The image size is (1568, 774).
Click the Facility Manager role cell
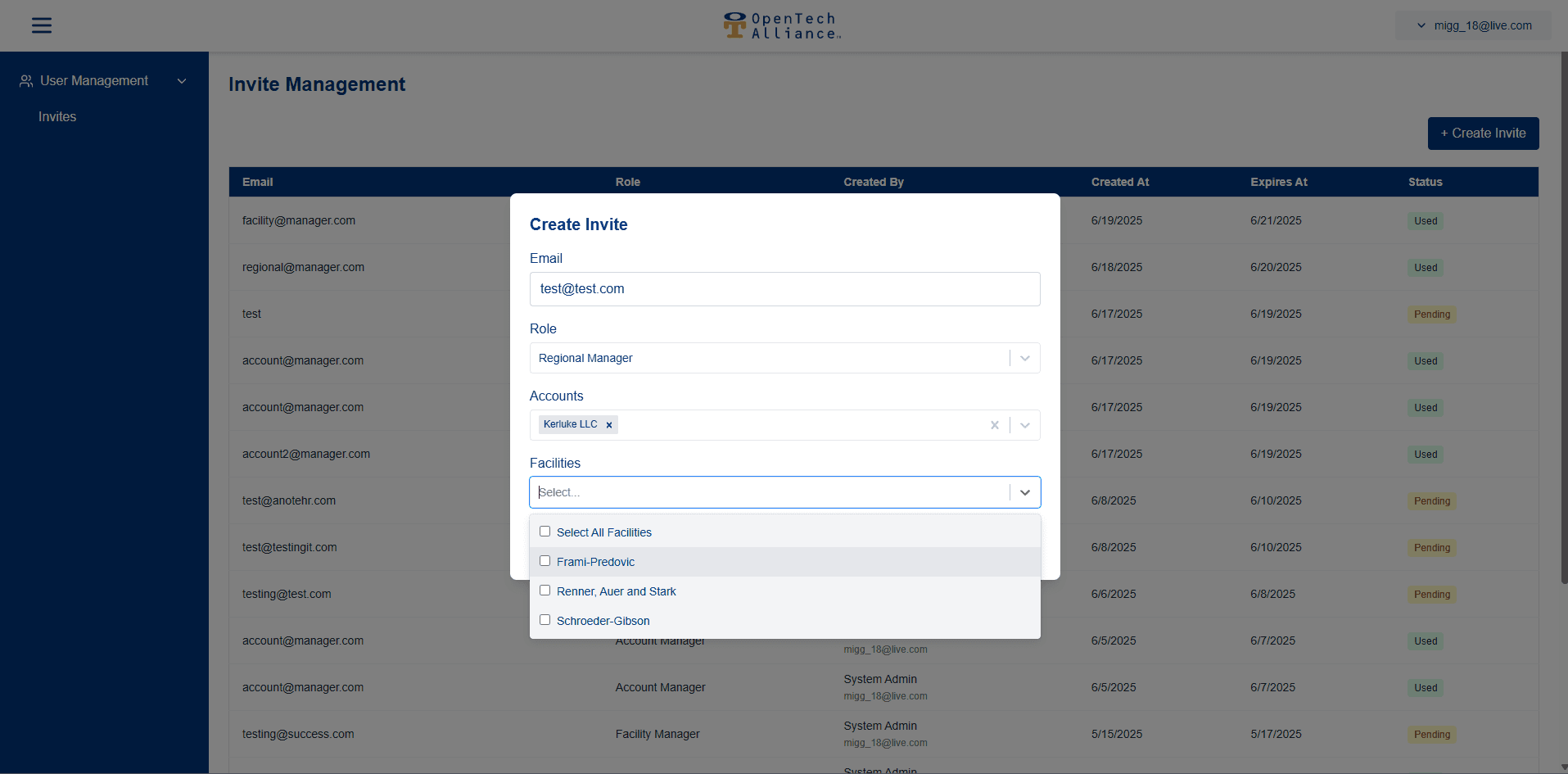click(657, 734)
